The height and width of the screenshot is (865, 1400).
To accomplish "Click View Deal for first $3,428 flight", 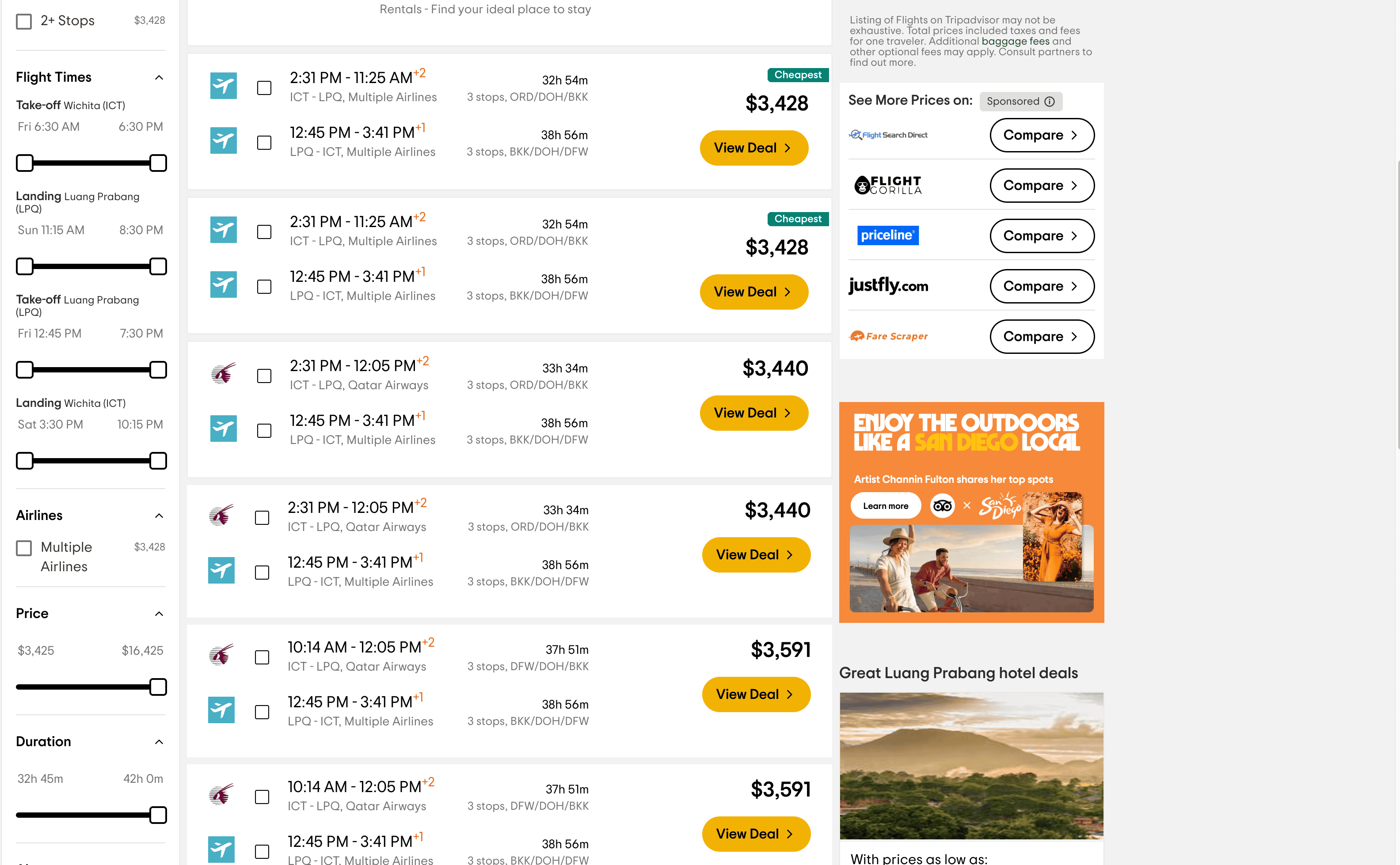I will (x=753, y=148).
